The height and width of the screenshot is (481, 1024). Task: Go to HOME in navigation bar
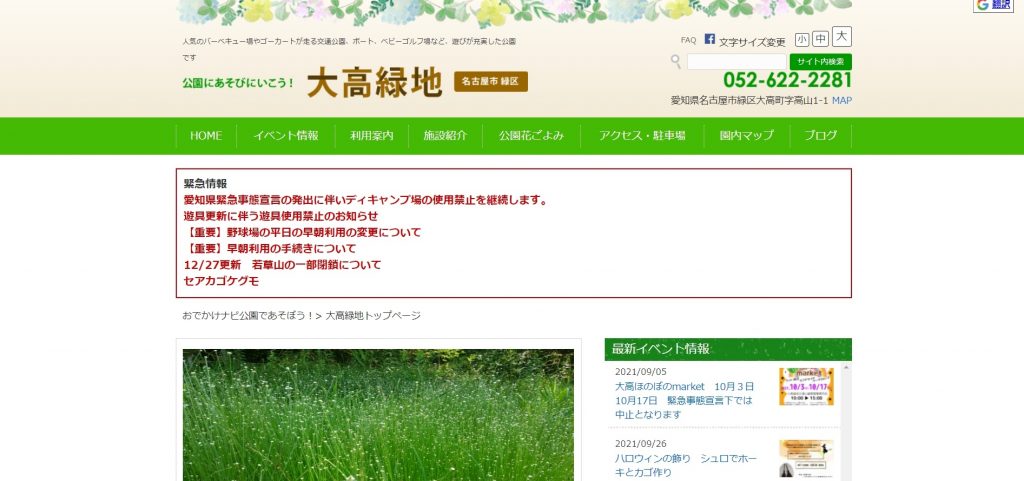206,136
